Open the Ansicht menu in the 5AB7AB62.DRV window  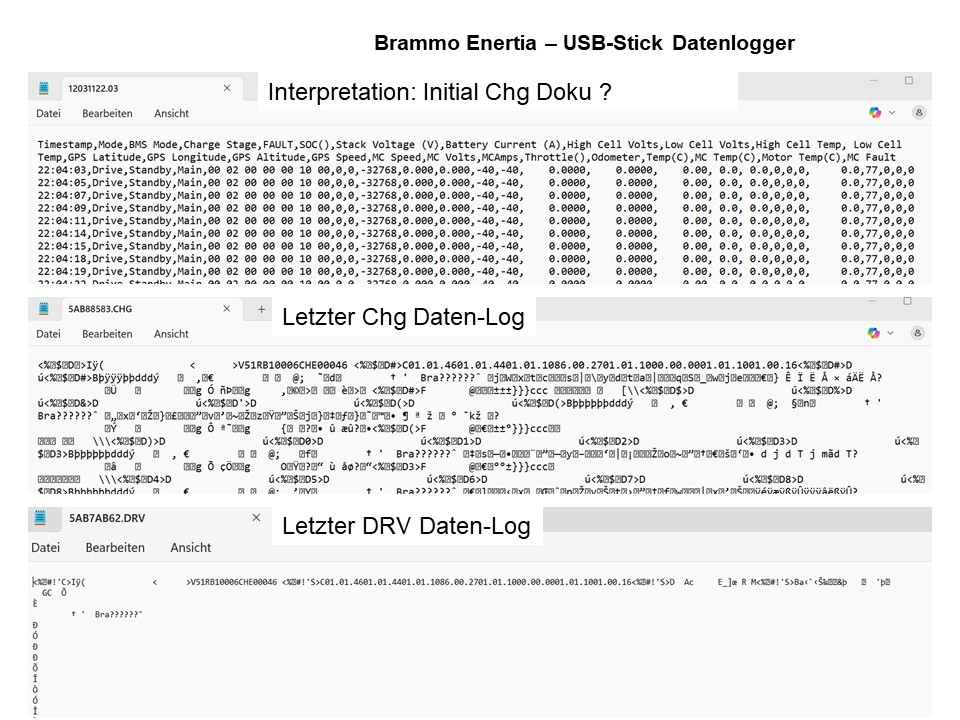pyautogui.click(x=190, y=548)
